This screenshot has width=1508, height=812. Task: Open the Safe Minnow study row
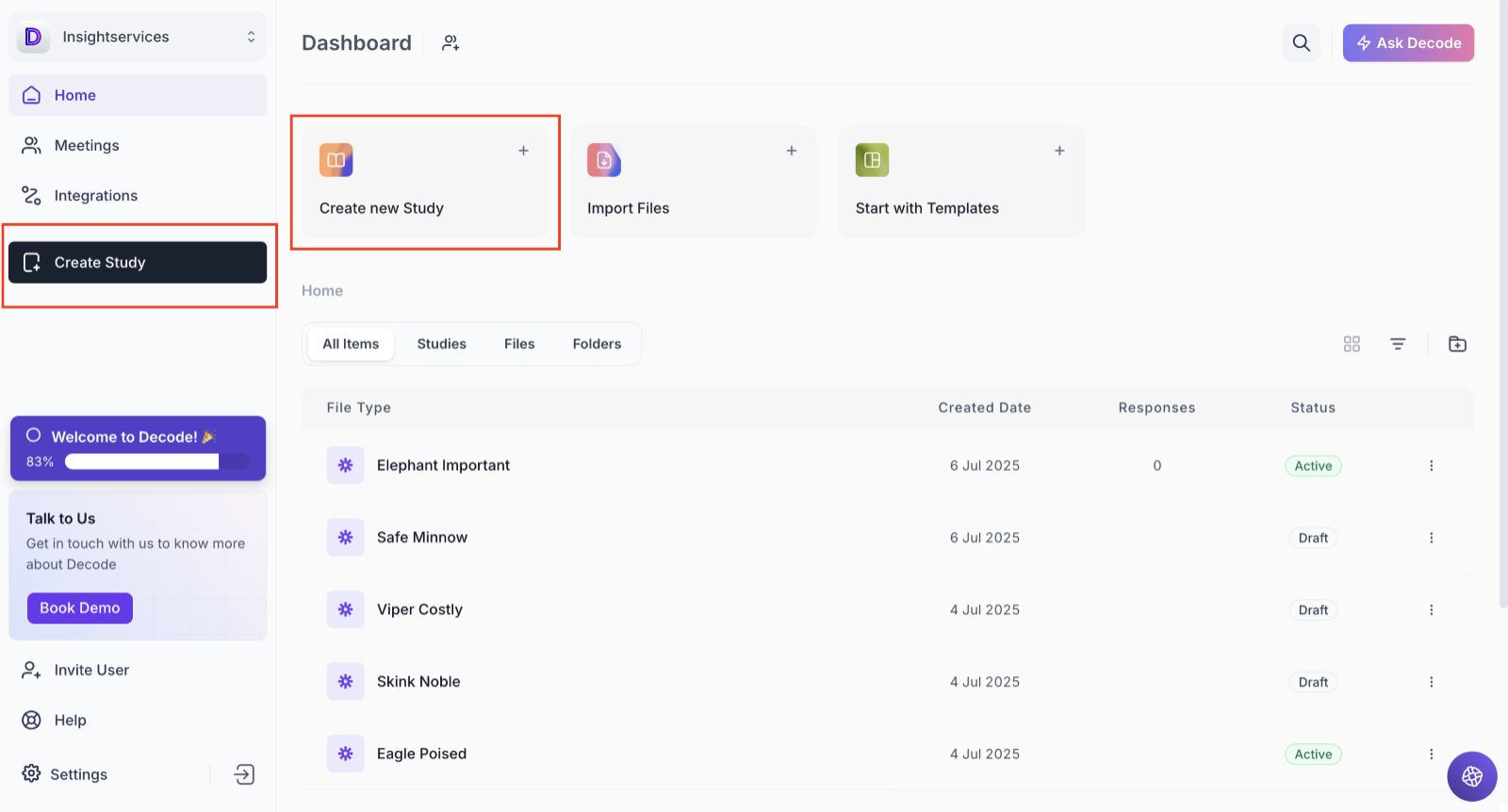click(422, 538)
